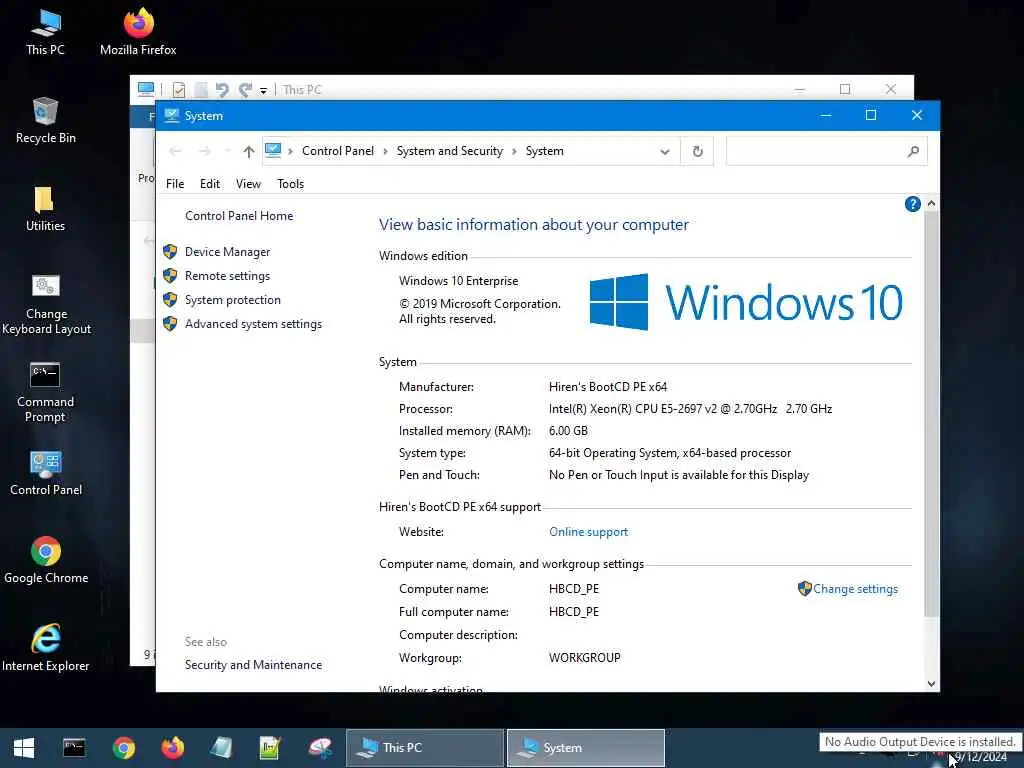Viewport: 1024px width, 768px height.
Task: Click This PC window title icon
Action: pos(146,89)
